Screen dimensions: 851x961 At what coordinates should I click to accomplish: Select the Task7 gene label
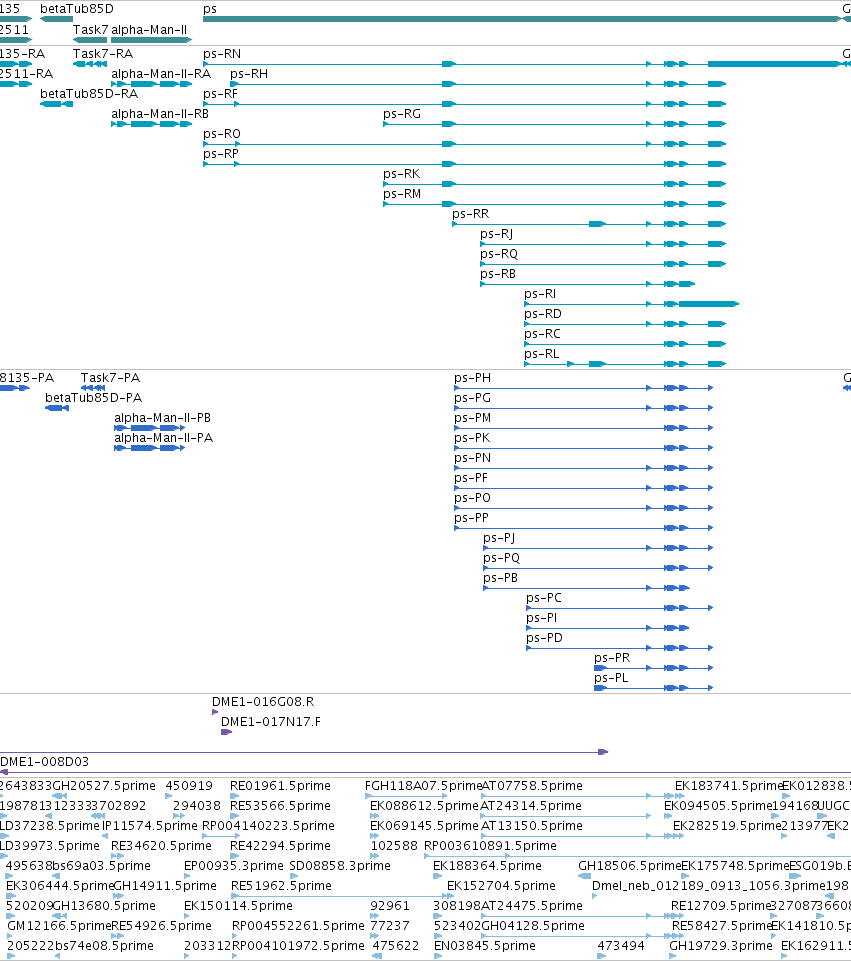tap(90, 29)
